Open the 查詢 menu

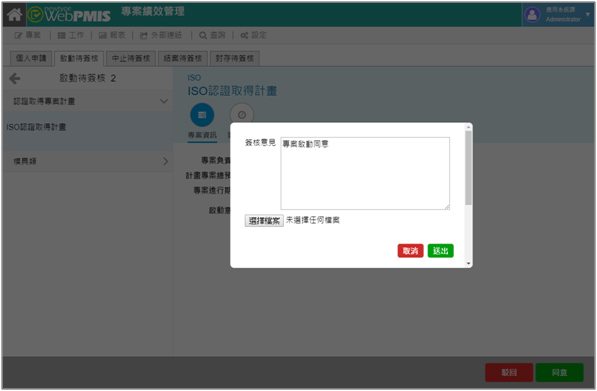212,35
